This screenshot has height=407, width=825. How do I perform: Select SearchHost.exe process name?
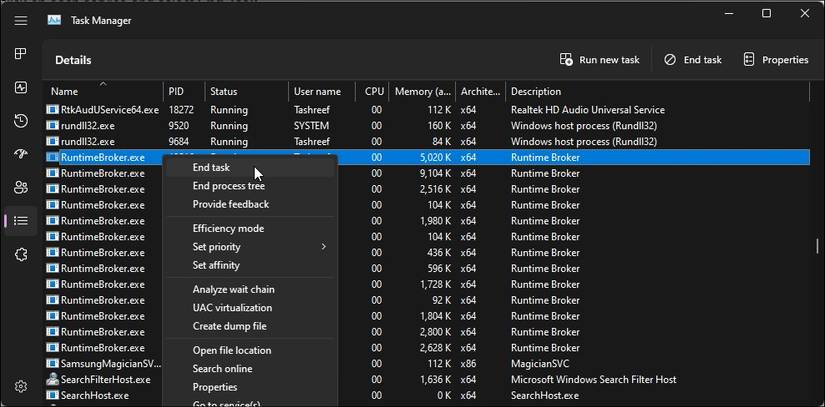[x=96, y=395]
